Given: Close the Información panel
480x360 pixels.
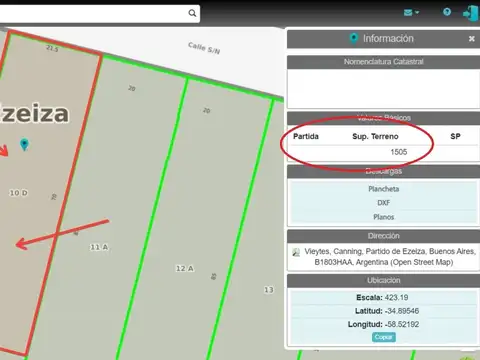Looking at the screenshot, I should (471, 39).
